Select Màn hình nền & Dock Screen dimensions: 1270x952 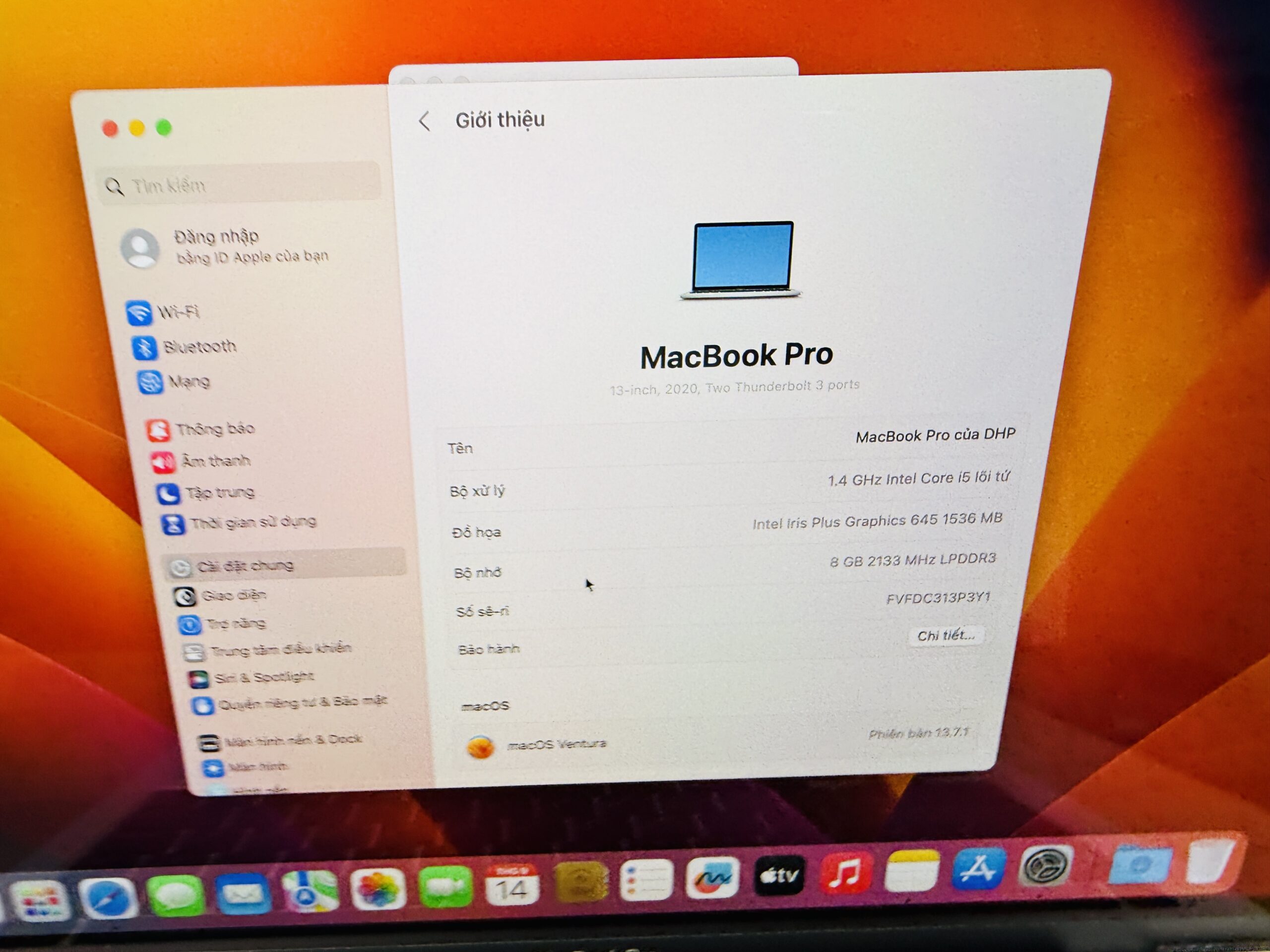point(280,740)
